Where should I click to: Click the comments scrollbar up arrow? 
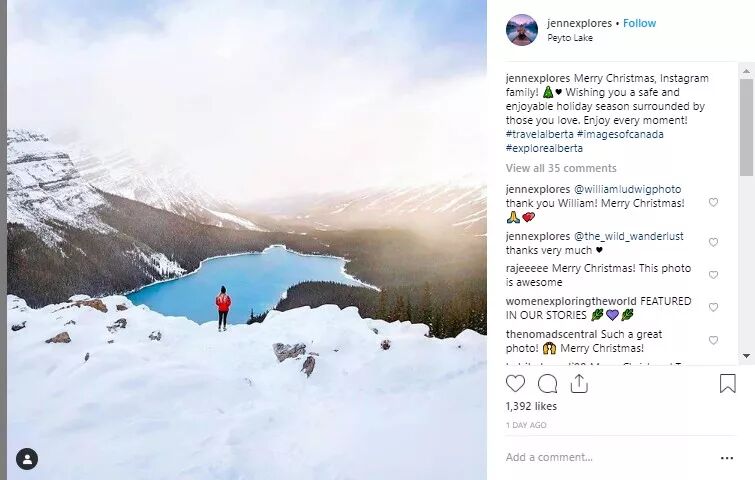(746, 71)
